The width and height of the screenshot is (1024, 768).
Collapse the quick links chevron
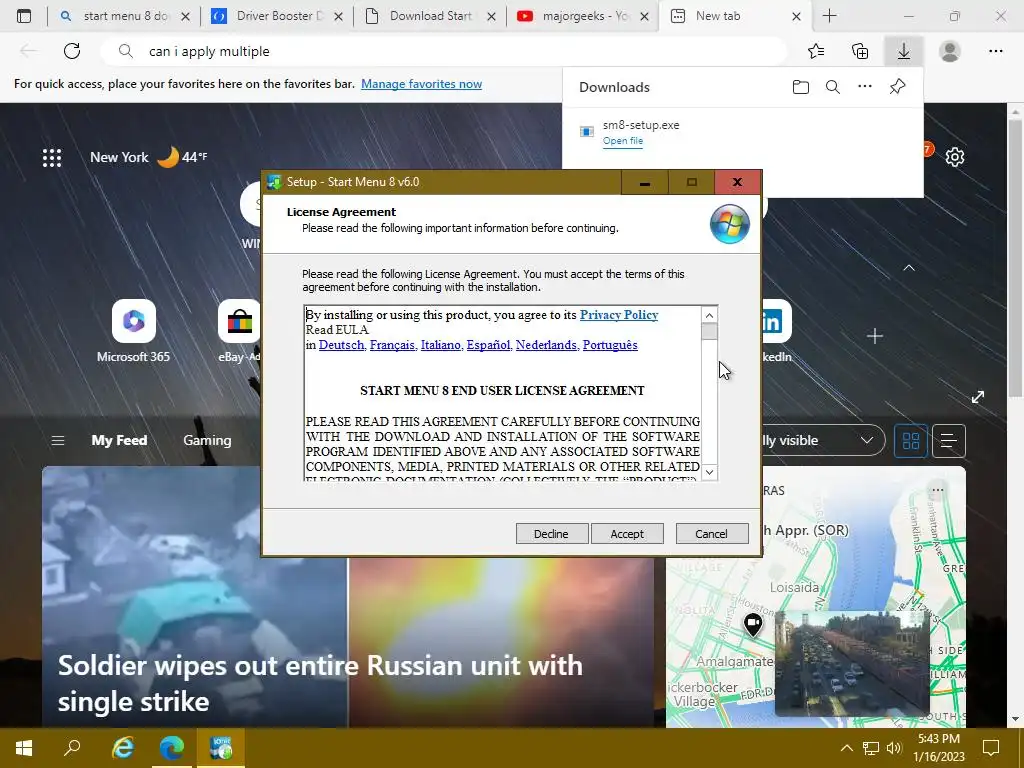click(908, 268)
